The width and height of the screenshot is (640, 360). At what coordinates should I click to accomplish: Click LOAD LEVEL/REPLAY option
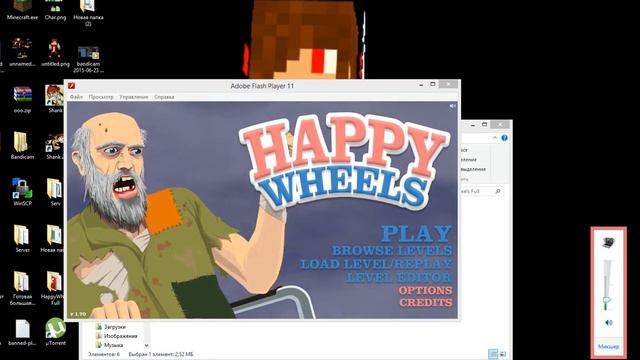(x=376, y=264)
